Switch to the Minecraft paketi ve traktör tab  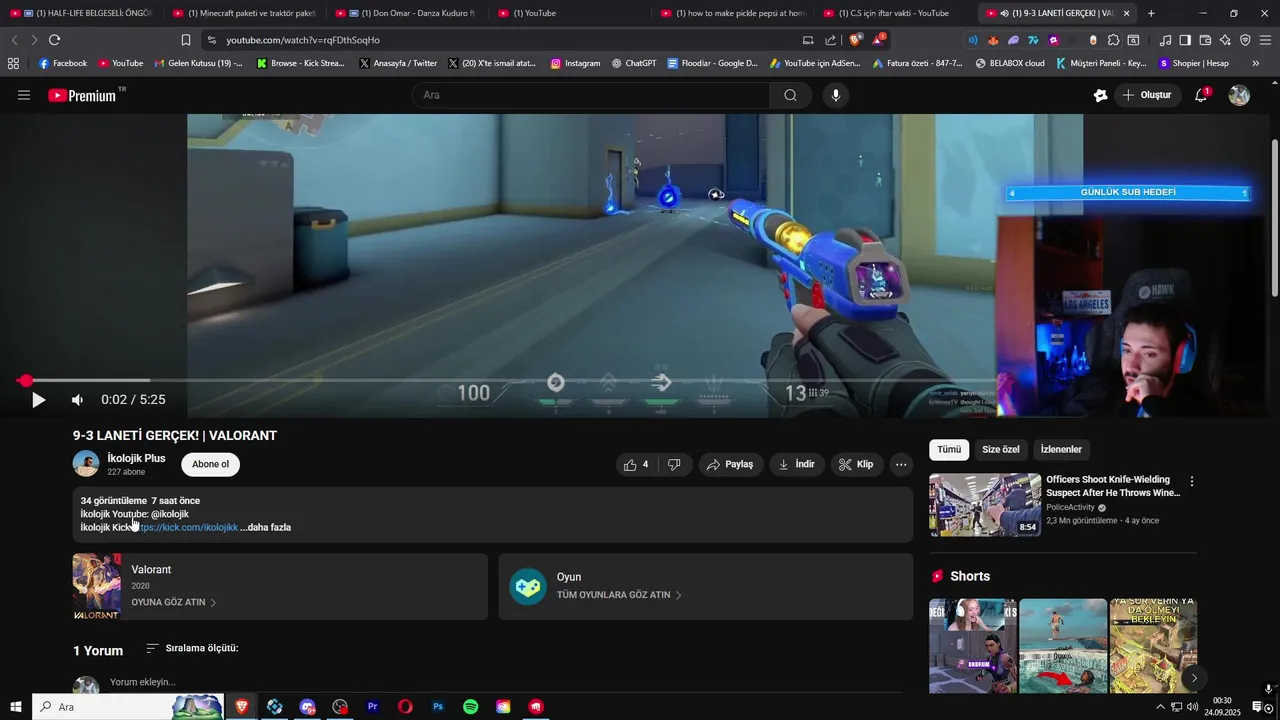click(x=244, y=13)
